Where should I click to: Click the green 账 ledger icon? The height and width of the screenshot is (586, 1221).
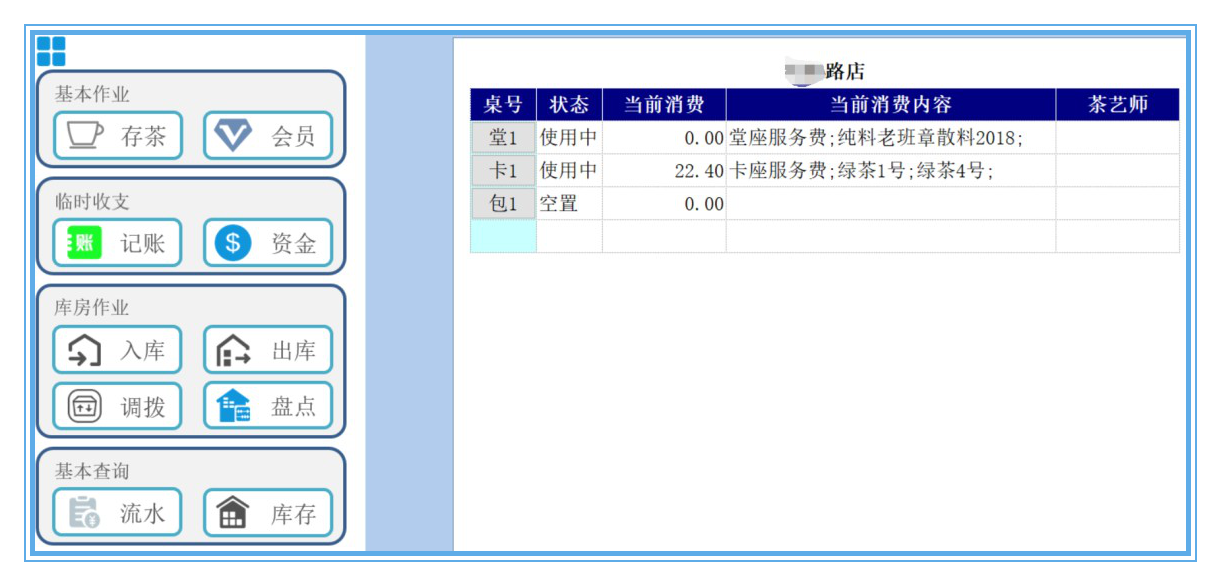[85, 243]
